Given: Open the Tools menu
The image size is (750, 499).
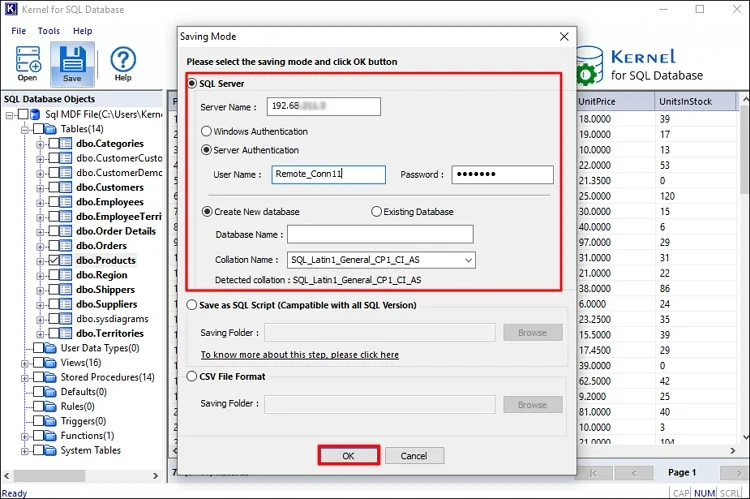Looking at the screenshot, I should pyautogui.click(x=49, y=31).
